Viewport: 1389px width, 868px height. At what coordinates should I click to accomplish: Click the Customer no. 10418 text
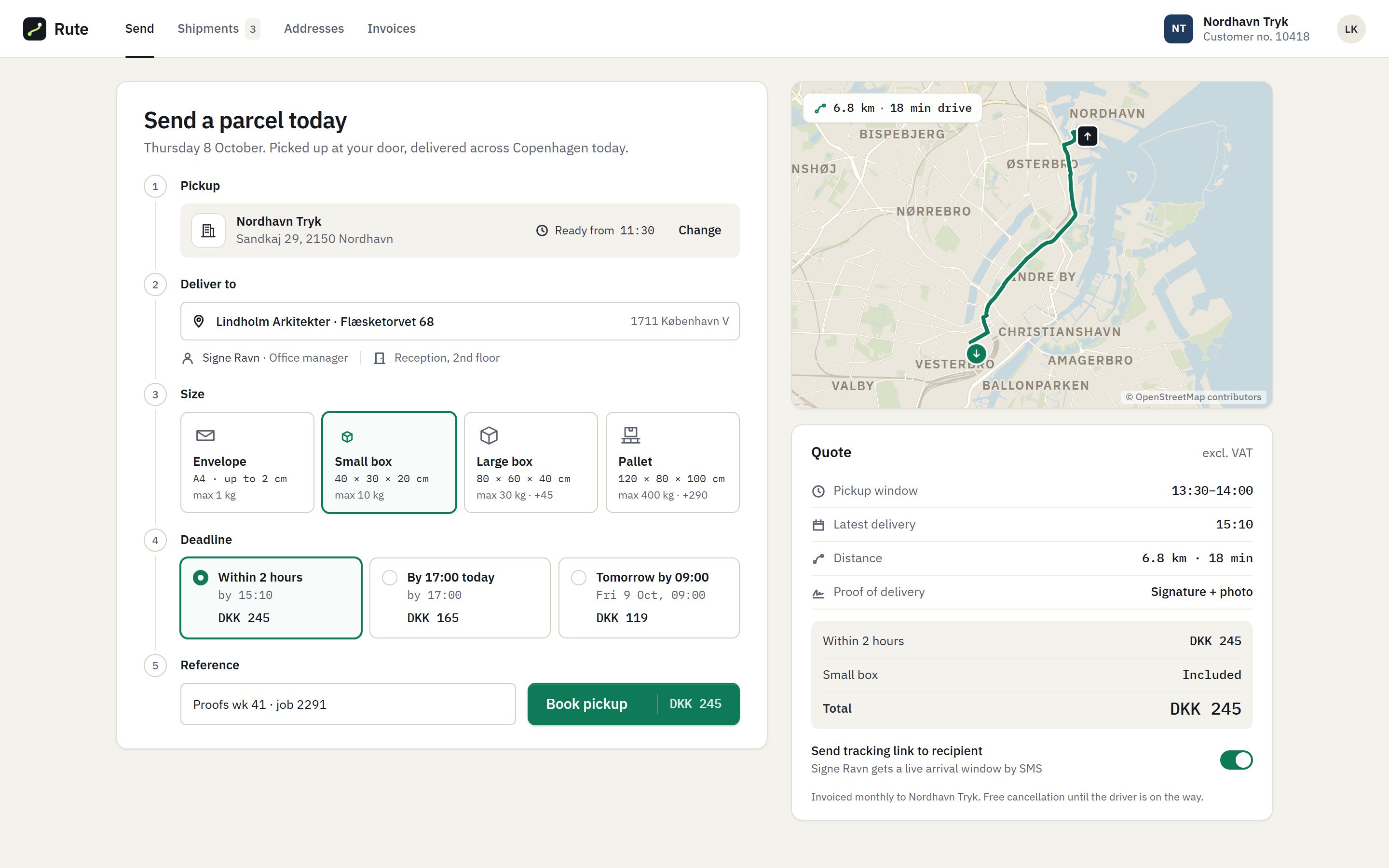tap(1256, 37)
